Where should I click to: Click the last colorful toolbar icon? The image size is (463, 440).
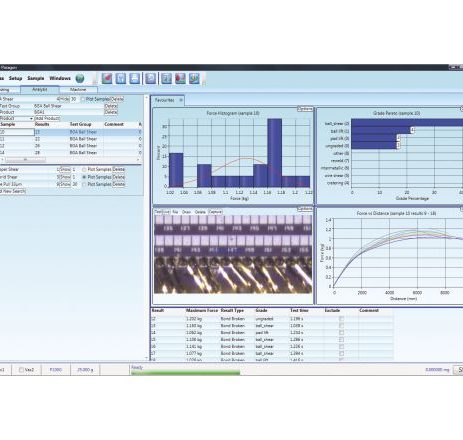(x=194, y=79)
